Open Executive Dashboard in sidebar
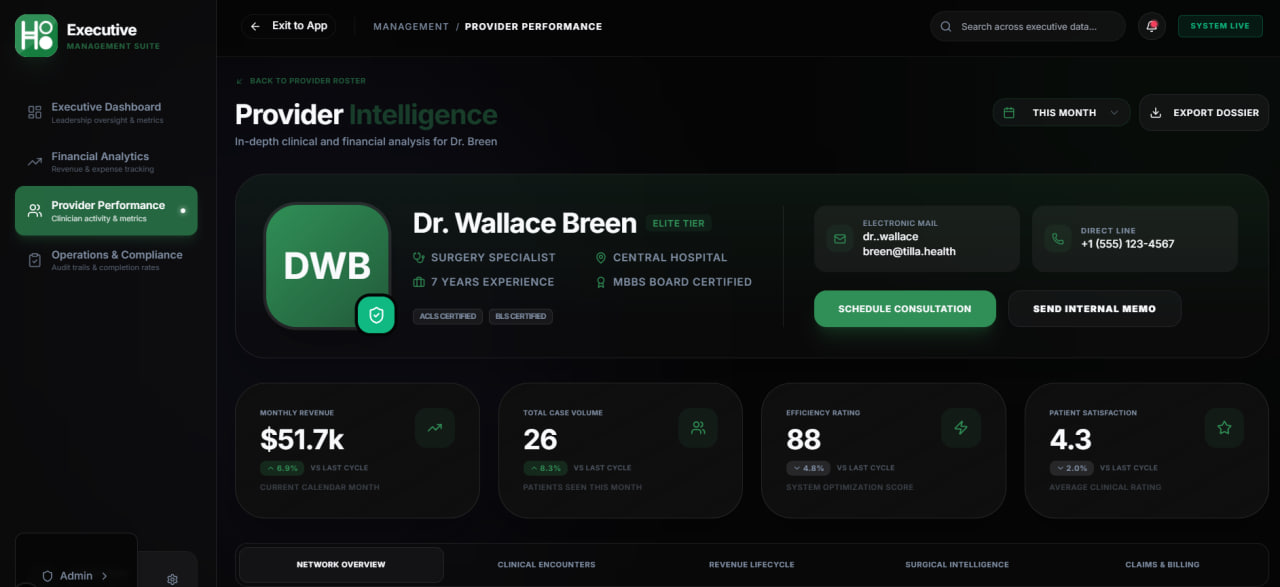Screen dimensions: 1280x587 click(x=106, y=113)
